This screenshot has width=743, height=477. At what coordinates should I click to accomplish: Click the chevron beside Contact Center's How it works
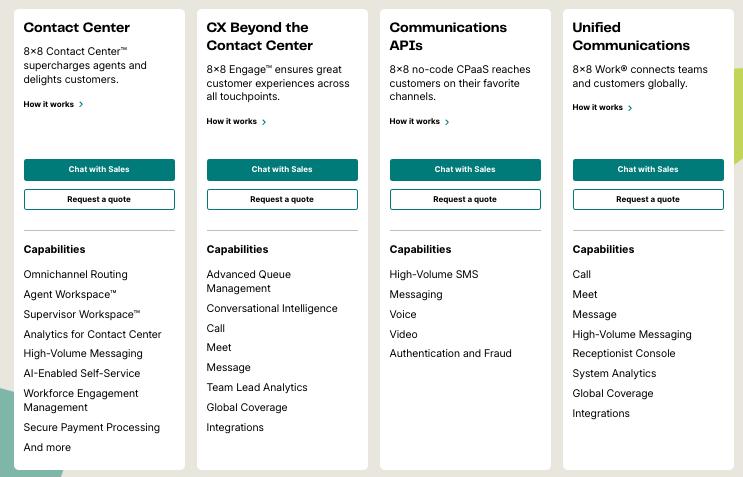pyautogui.click(x=81, y=104)
